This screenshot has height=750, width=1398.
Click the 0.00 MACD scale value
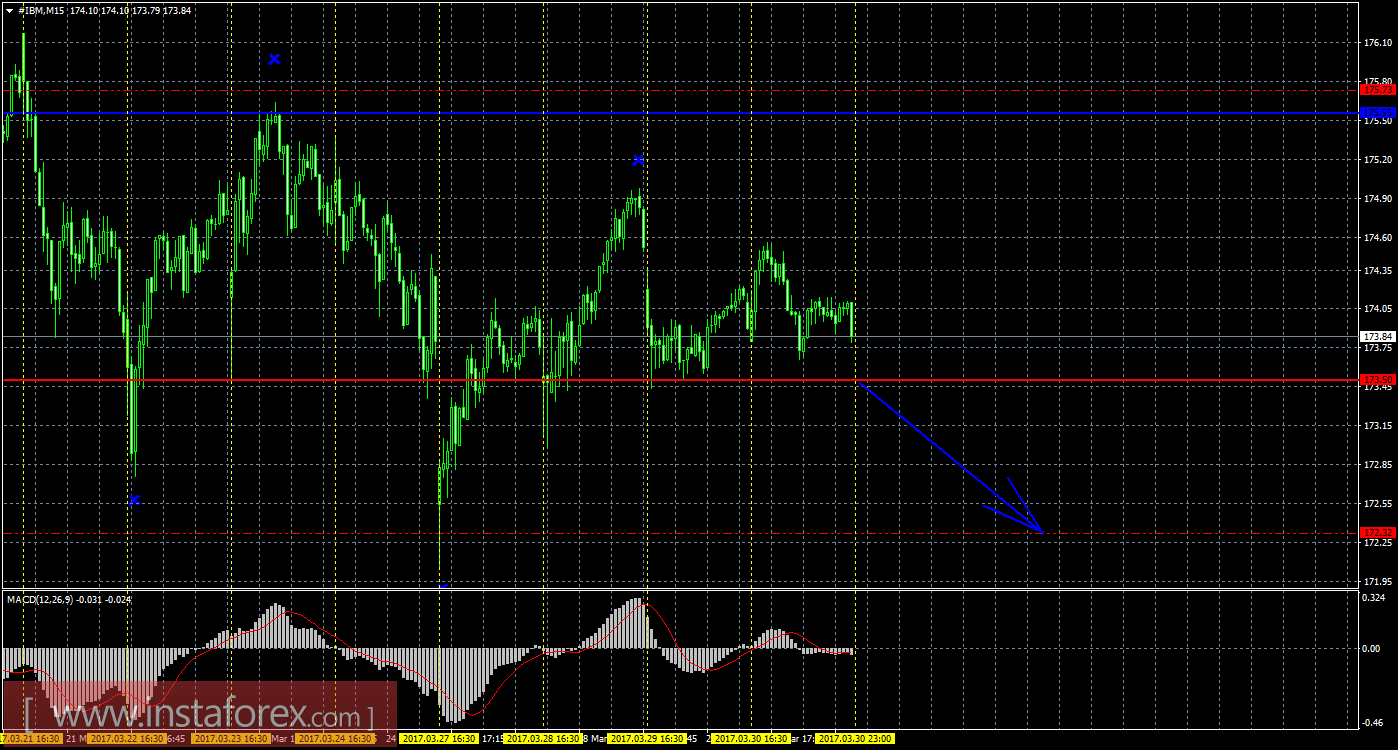(1373, 648)
